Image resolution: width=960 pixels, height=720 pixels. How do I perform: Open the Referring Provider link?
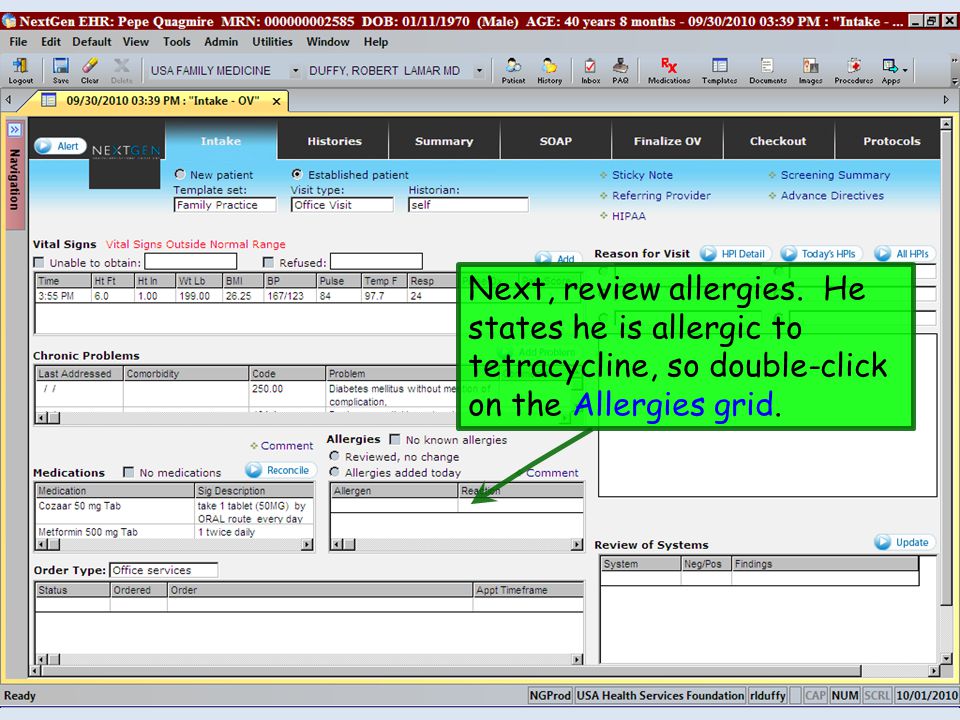(x=661, y=196)
